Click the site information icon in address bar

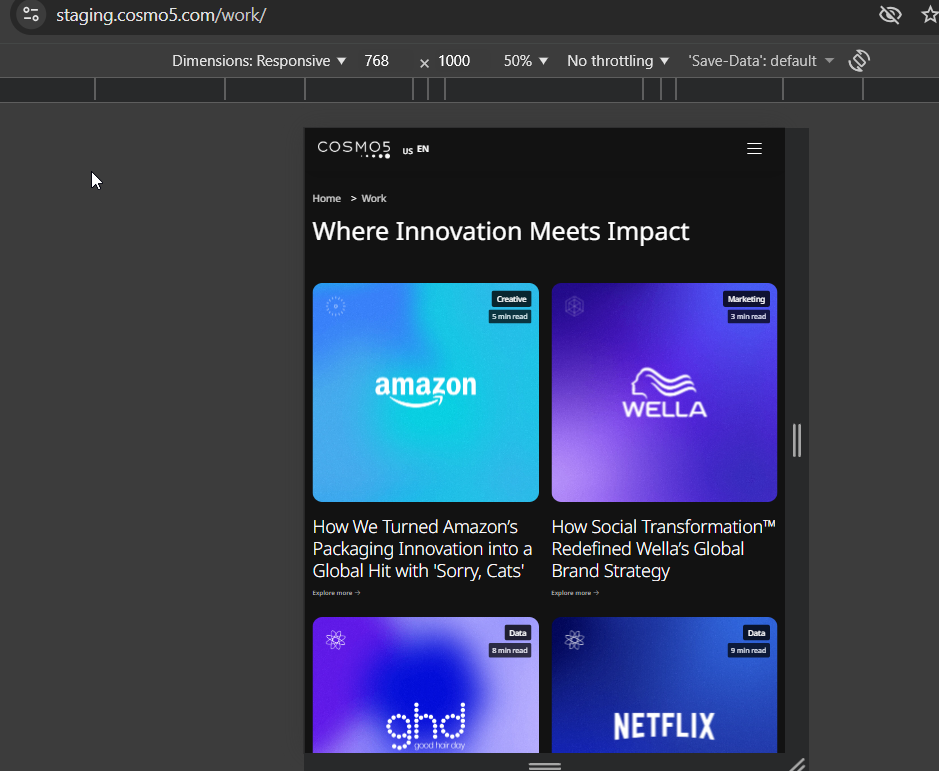[31, 15]
